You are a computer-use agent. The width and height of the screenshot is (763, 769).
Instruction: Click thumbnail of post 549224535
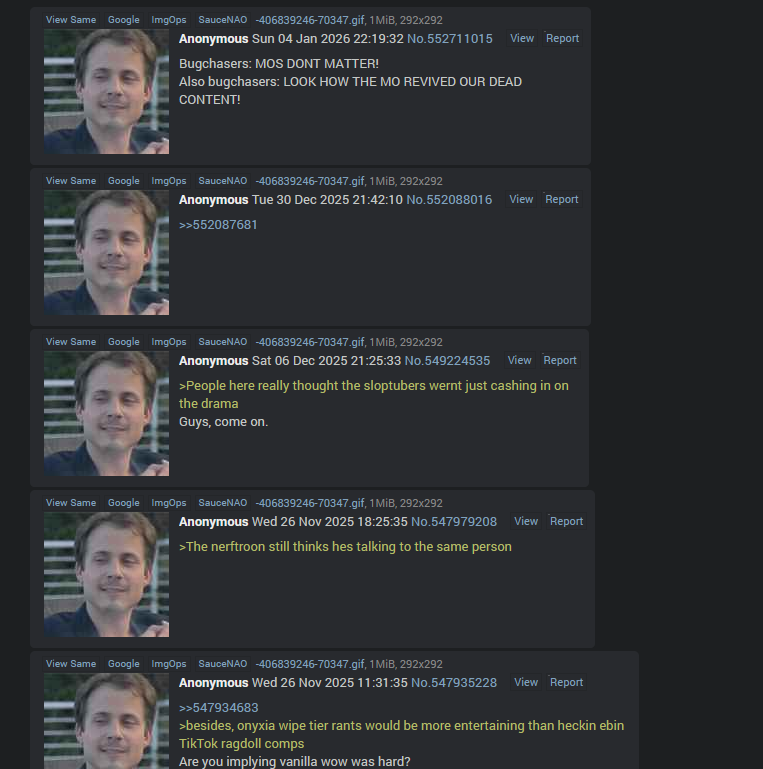106,413
